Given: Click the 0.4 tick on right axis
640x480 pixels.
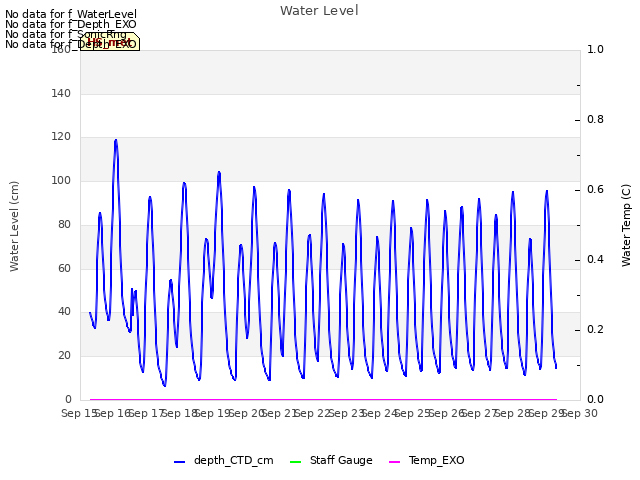Looking at the screenshot, I should [x=595, y=260].
